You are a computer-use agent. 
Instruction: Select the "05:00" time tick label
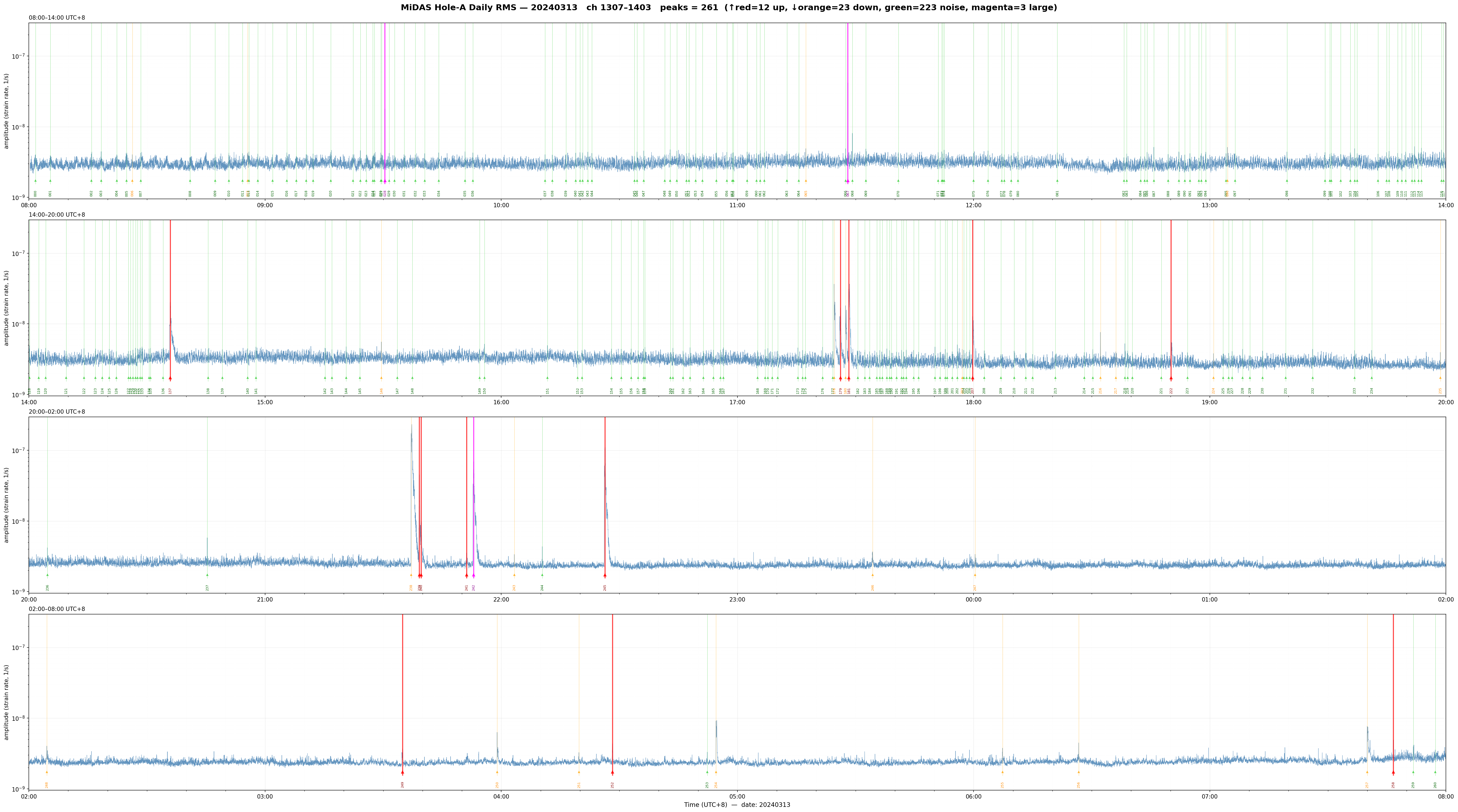(737, 797)
